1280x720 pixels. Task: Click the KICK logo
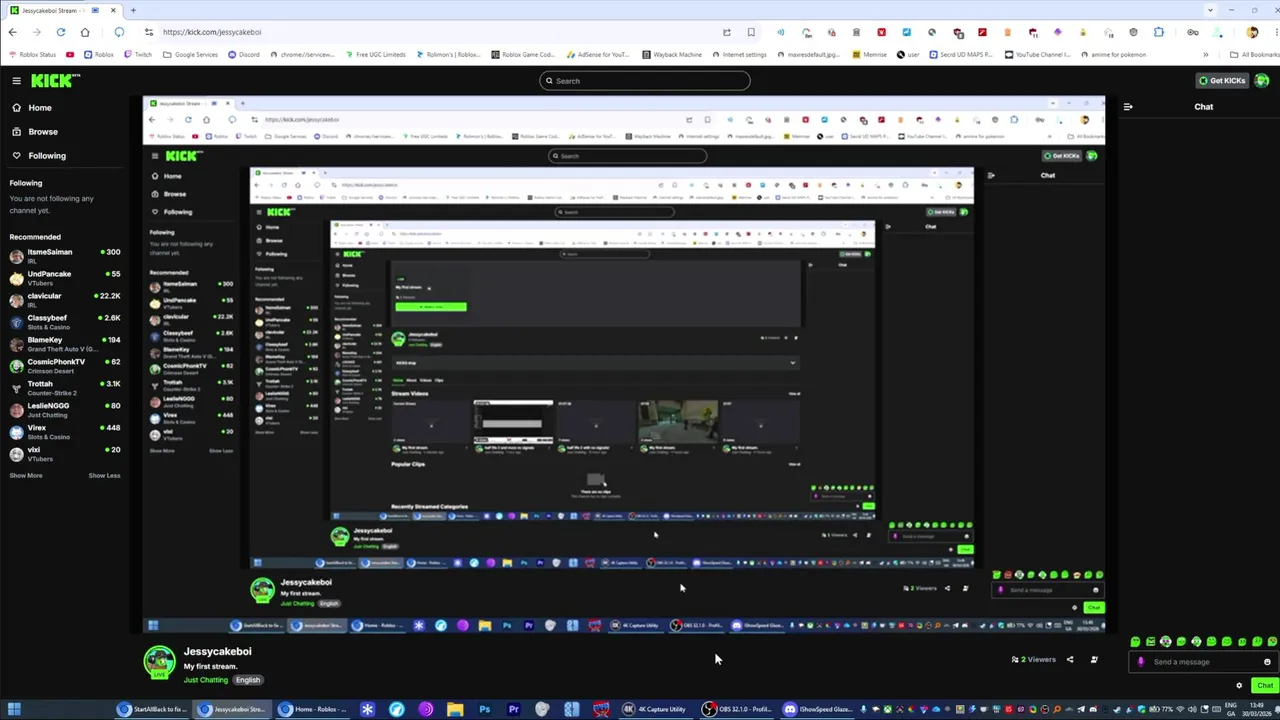pos(55,81)
